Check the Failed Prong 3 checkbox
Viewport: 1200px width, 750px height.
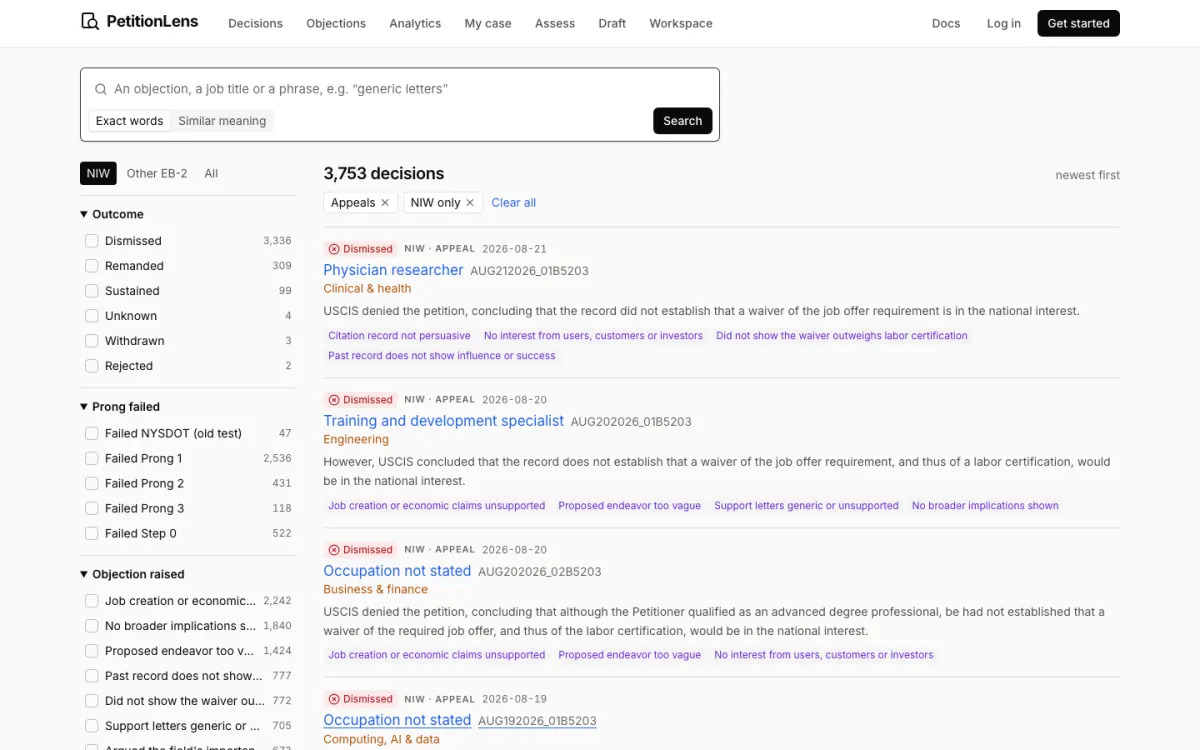pos(92,508)
